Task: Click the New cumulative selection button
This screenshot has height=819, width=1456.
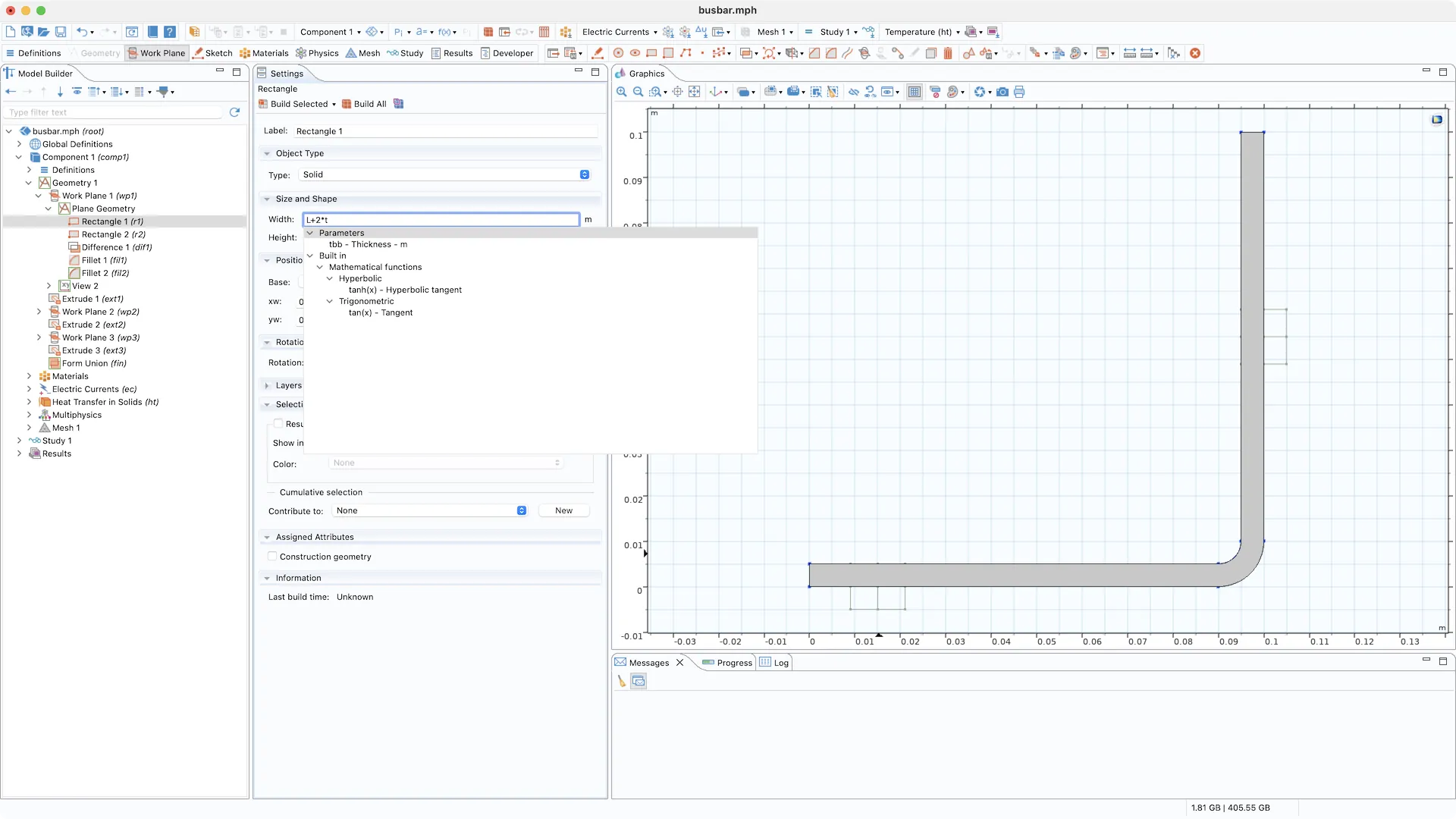Action: [x=563, y=510]
